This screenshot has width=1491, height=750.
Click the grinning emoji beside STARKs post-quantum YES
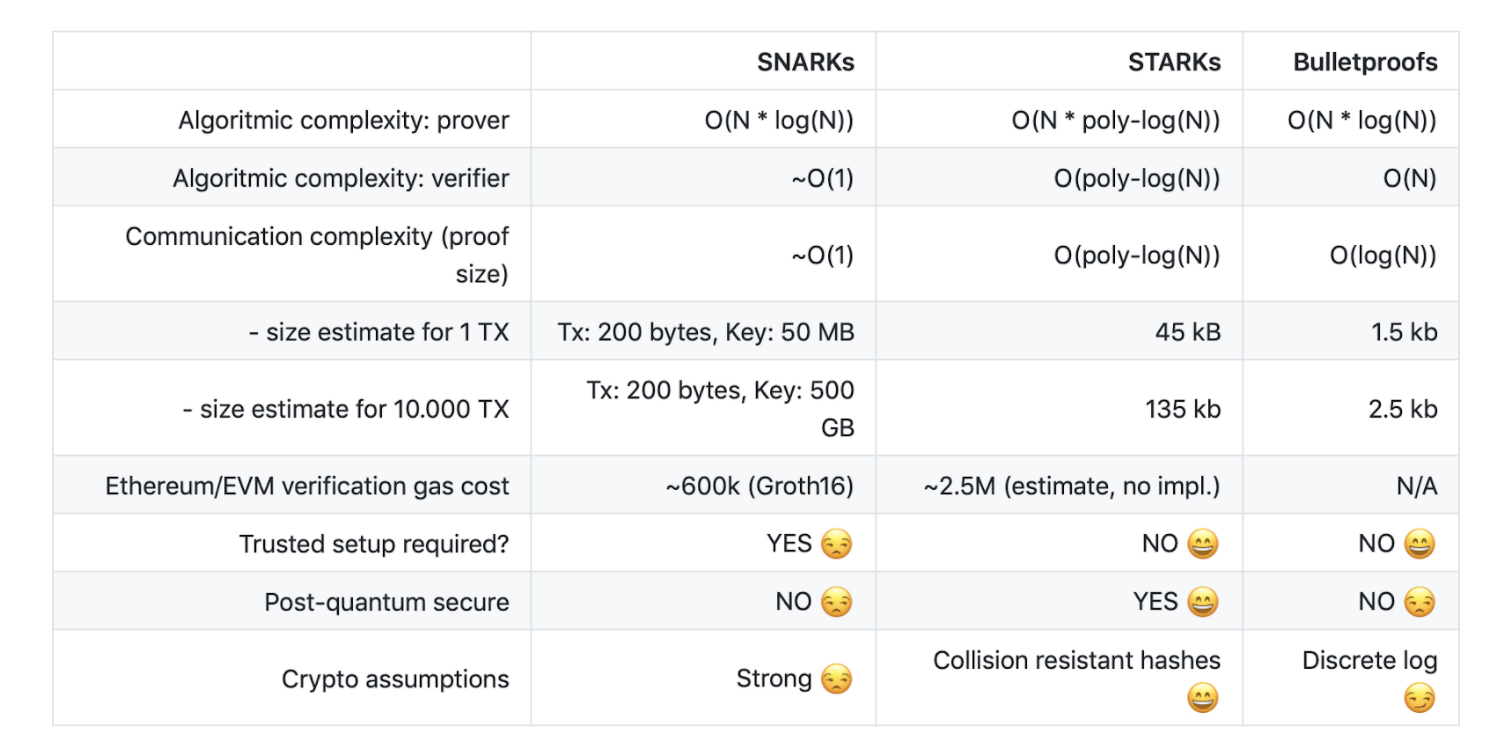pos(1203,603)
